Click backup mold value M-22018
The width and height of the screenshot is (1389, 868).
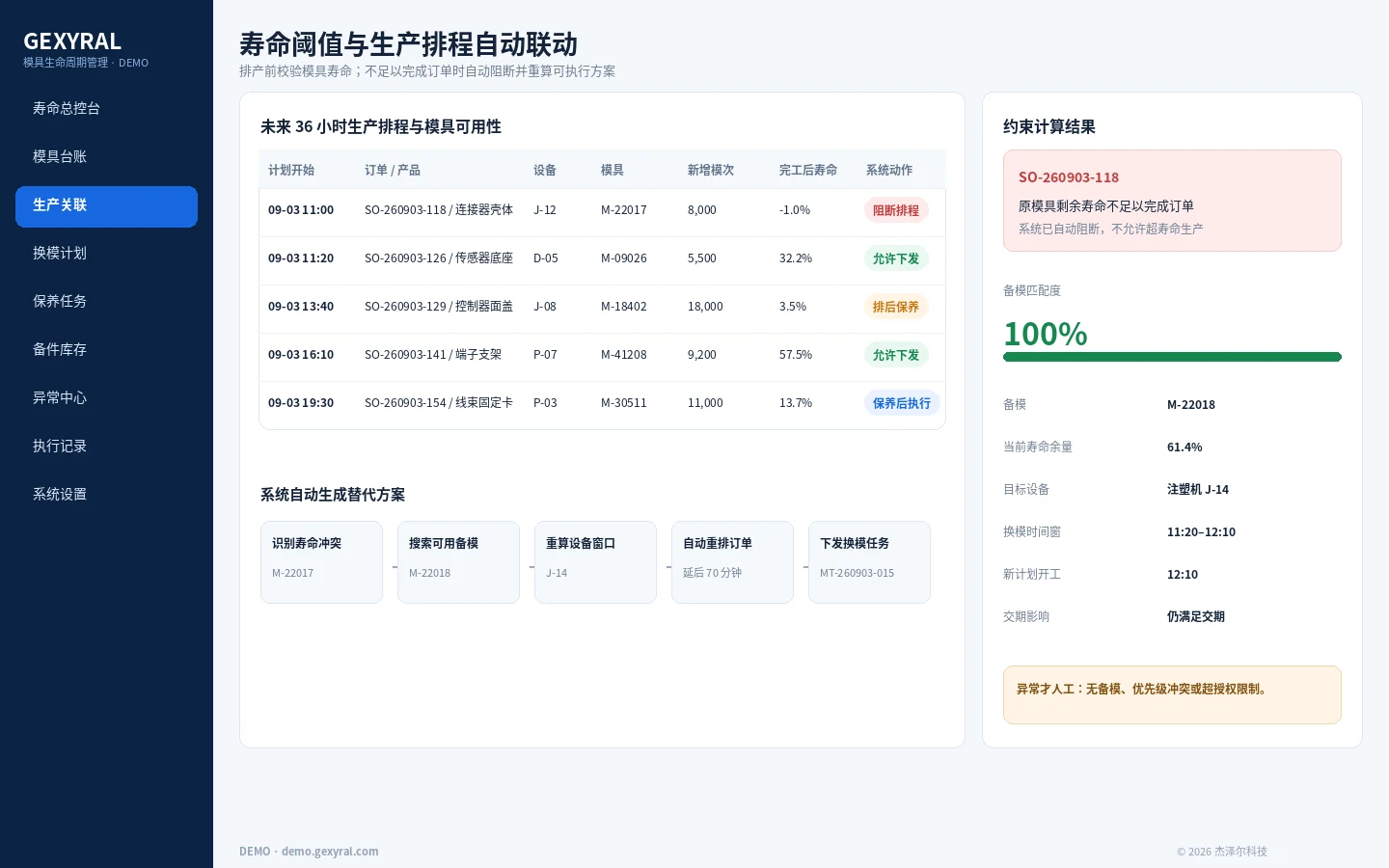pos(1191,405)
